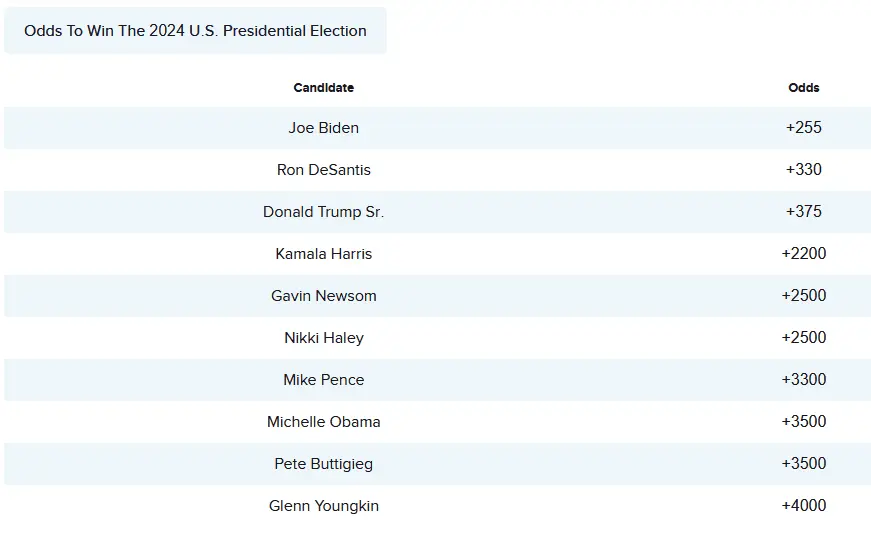Click Kamala Harris's +2200 odds
Viewport: 871px width, 542px height.
click(x=803, y=254)
